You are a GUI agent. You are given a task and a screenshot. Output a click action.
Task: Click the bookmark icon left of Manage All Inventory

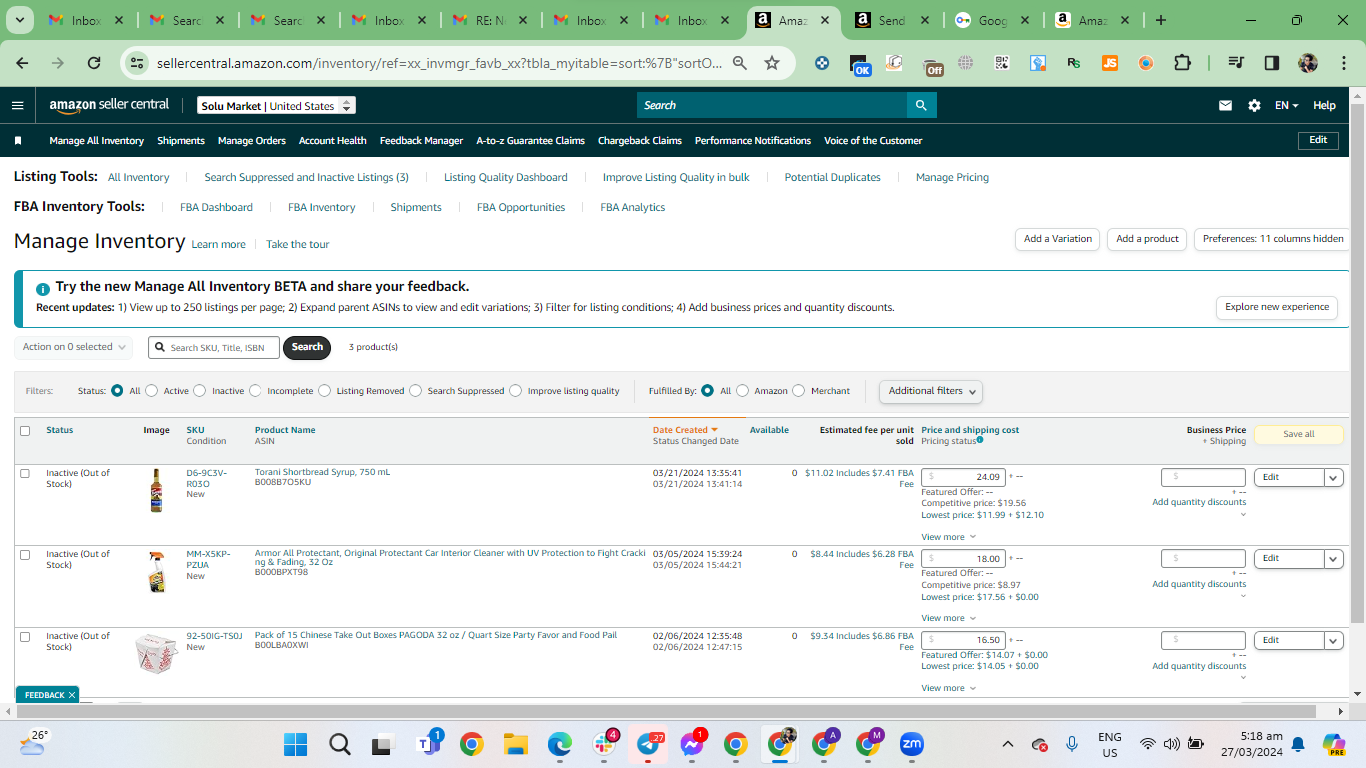tap(18, 141)
